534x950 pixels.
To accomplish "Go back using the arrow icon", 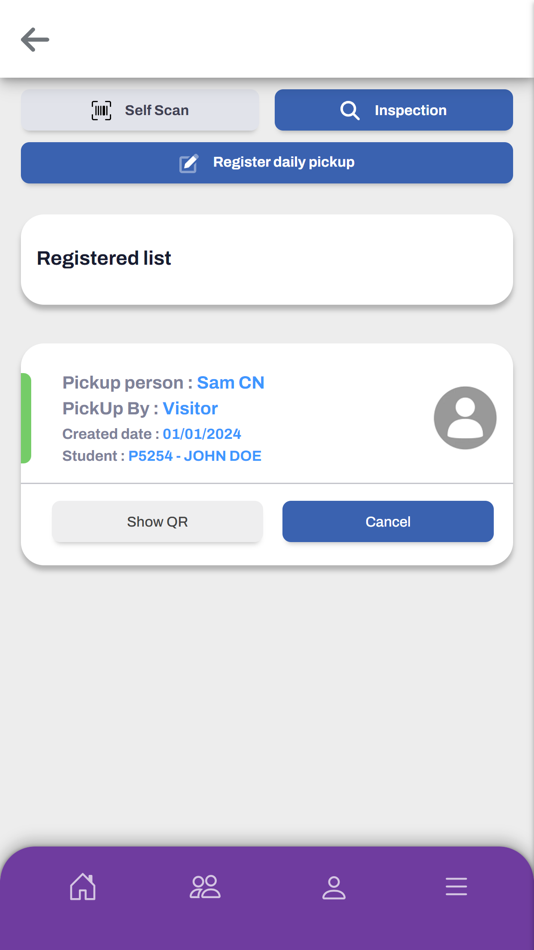I will pyautogui.click(x=35, y=40).
